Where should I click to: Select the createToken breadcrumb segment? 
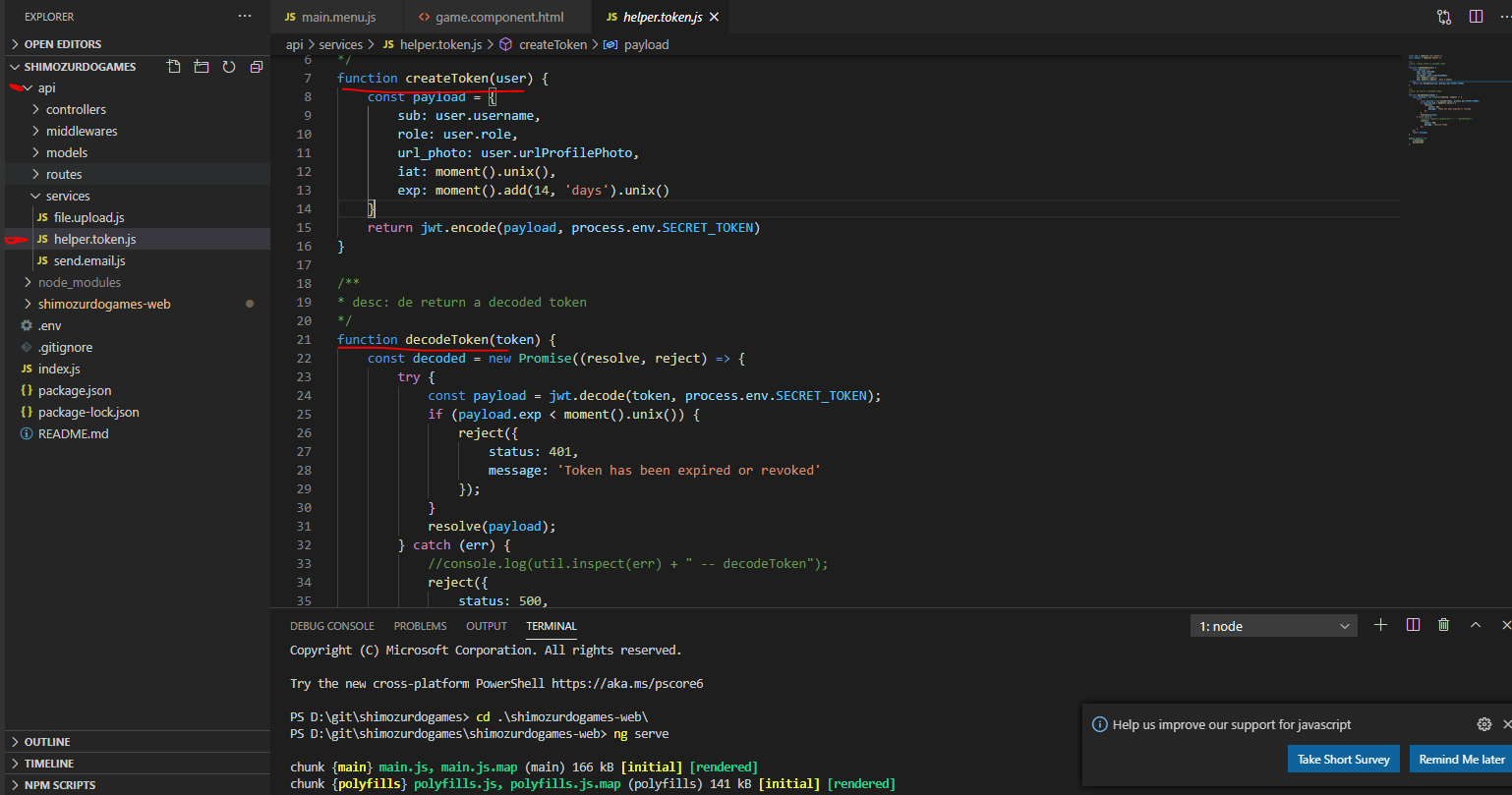[x=544, y=44]
